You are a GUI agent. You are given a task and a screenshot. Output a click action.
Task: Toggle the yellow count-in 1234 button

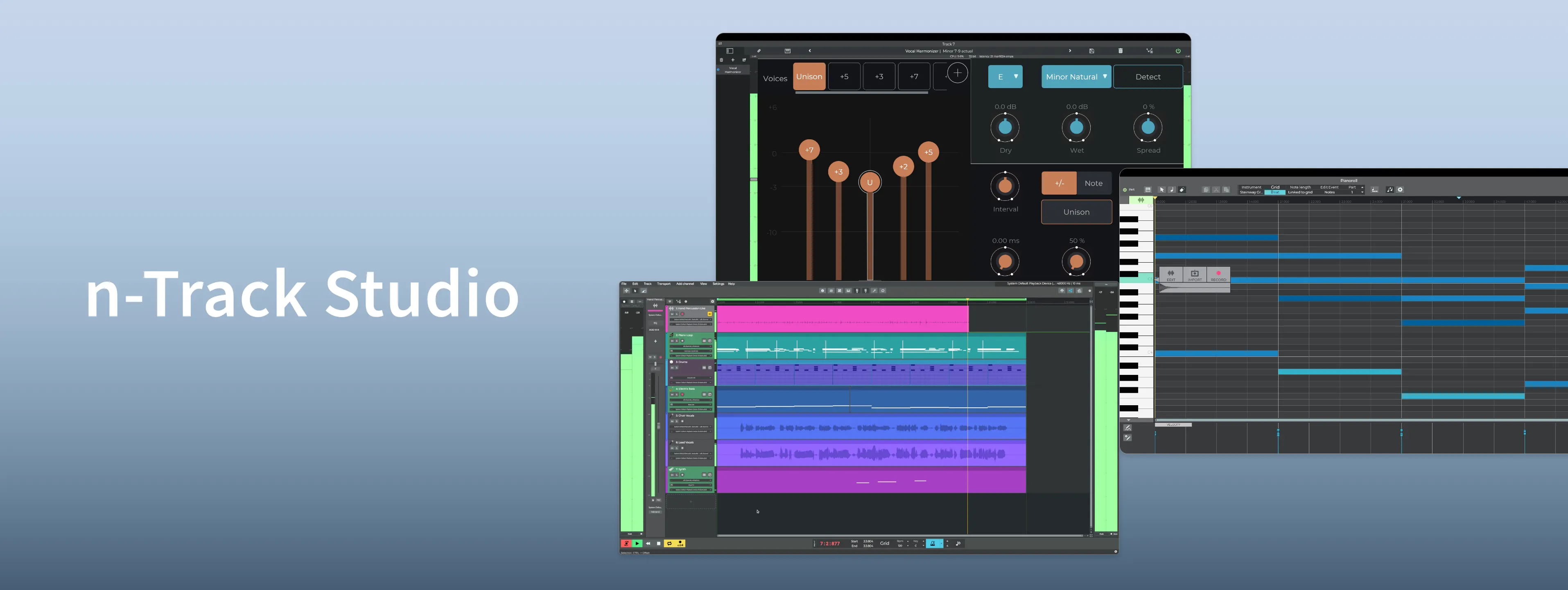[x=680, y=544]
